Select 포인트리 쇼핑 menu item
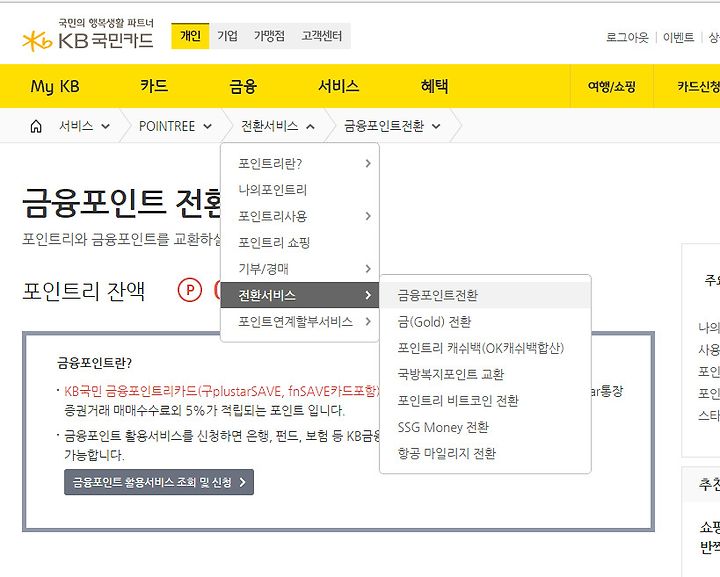The height and width of the screenshot is (577, 720). pyautogui.click(x=300, y=242)
